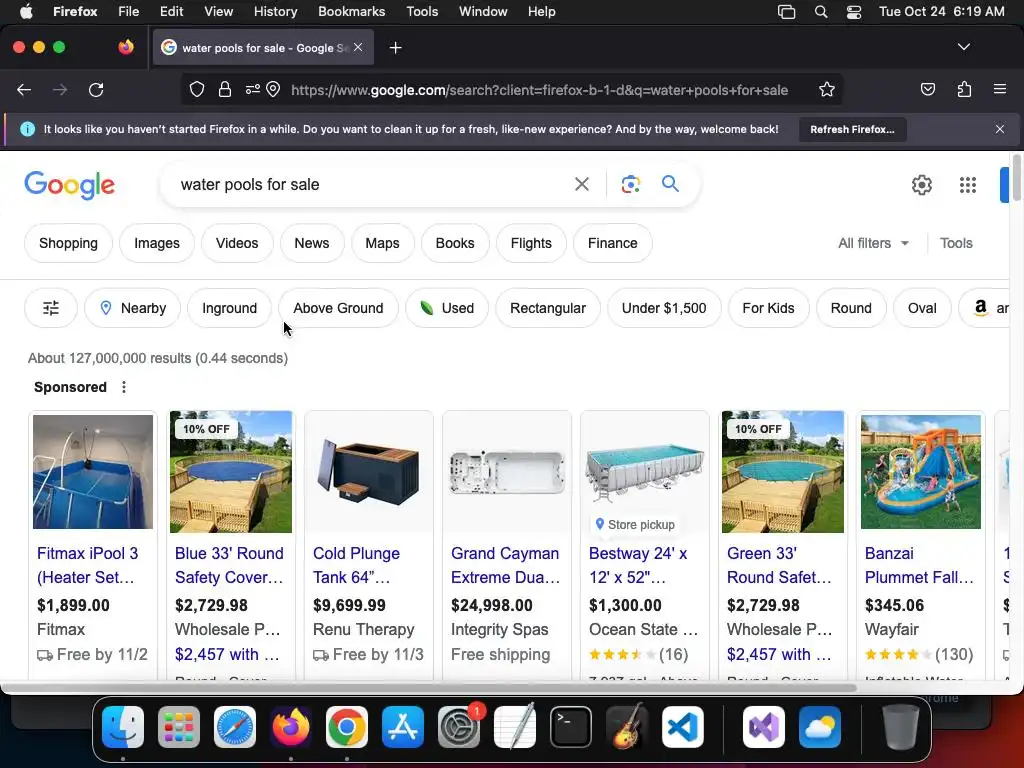Bookmark this page with the star icon
The width and height of the screenshot is (1024, 768).
pyautogui.click(x=827, y=89)
